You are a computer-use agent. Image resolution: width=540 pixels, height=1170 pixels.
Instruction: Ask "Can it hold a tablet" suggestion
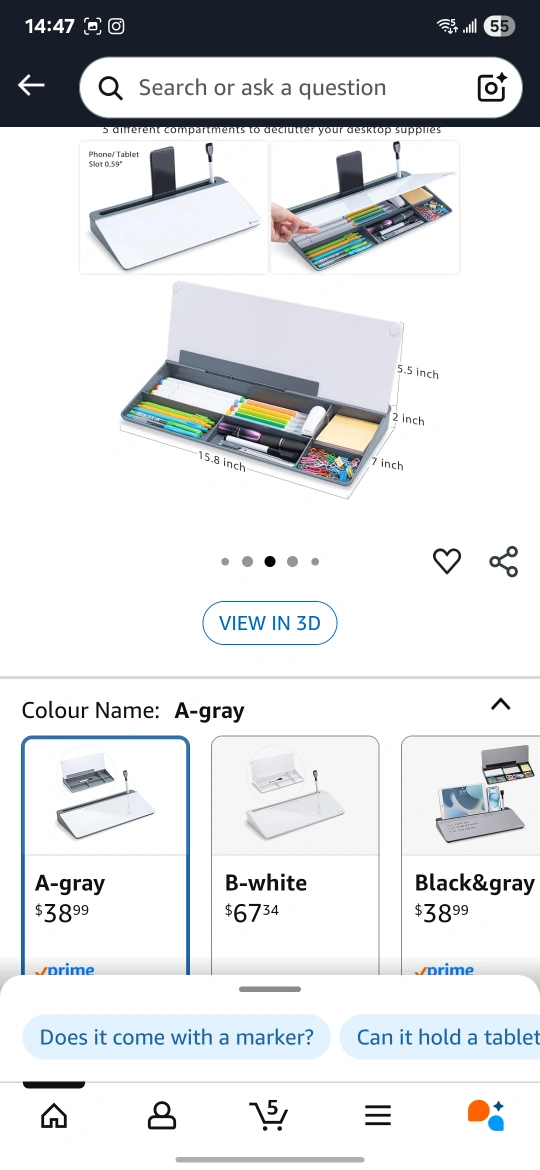coord(440,1037)
